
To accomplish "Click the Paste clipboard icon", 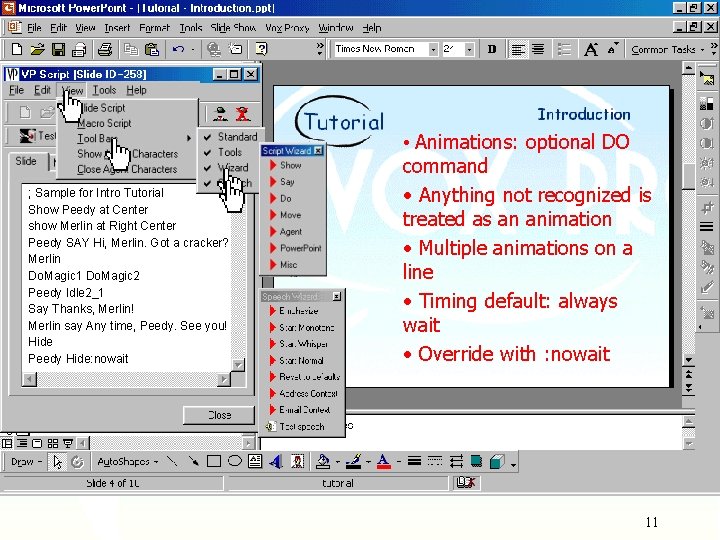I will pos(152,49).
